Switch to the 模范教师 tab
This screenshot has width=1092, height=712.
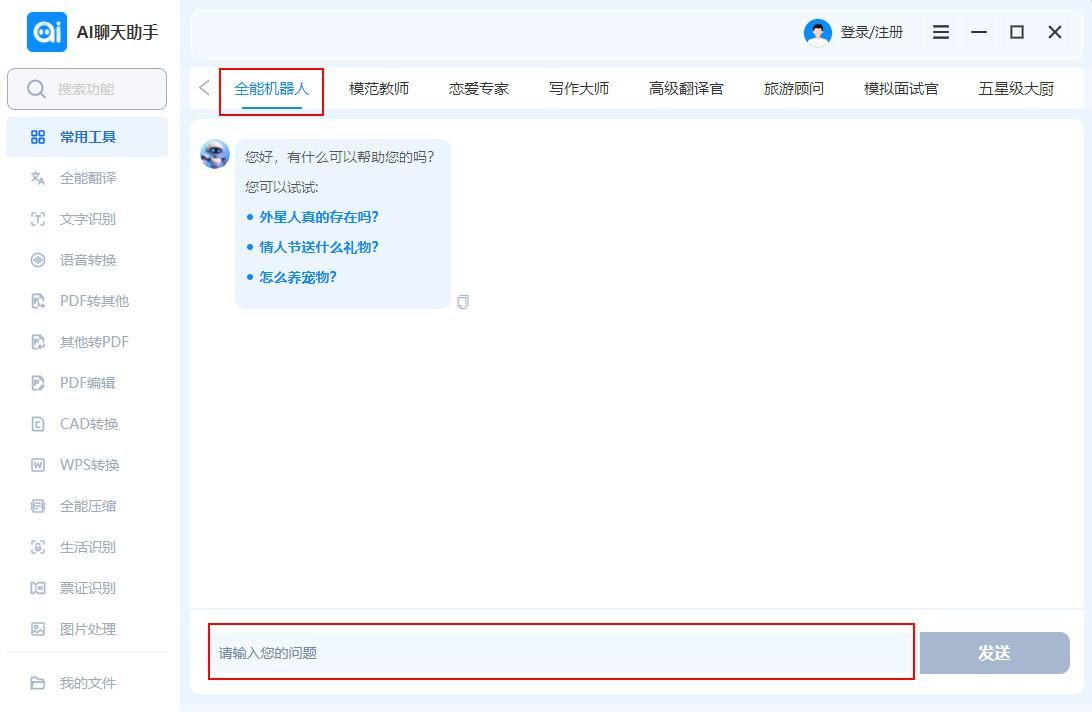click(x=379, y=89)
